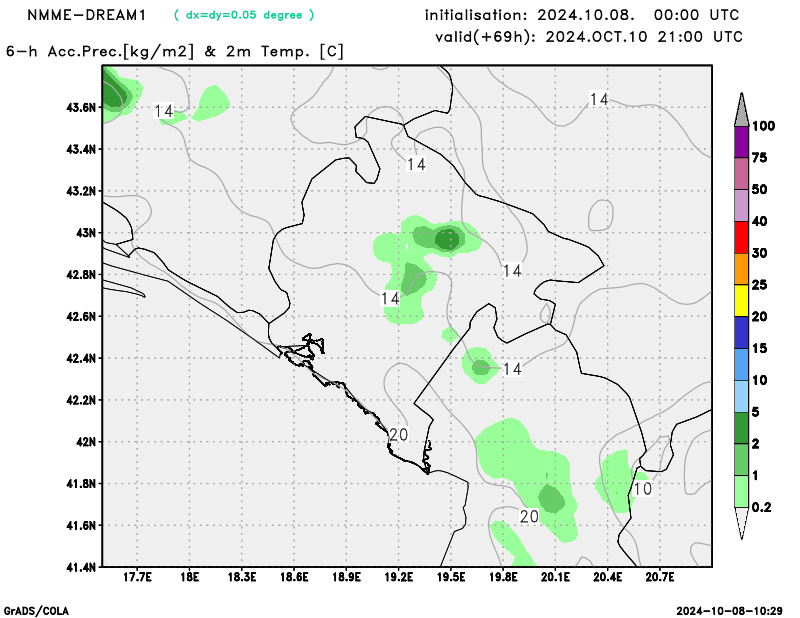Click the 42N latitude axis label
800x618 pixels.
pos(86,442)
